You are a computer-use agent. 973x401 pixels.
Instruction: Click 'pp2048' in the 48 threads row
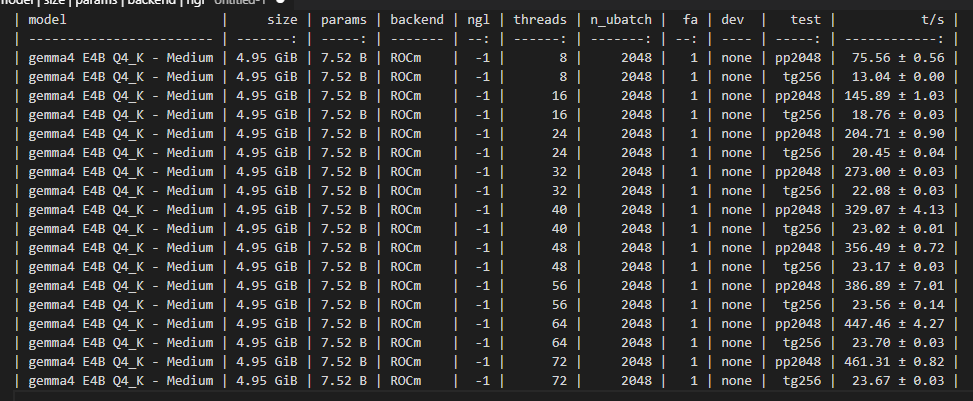tap(798, 248)
